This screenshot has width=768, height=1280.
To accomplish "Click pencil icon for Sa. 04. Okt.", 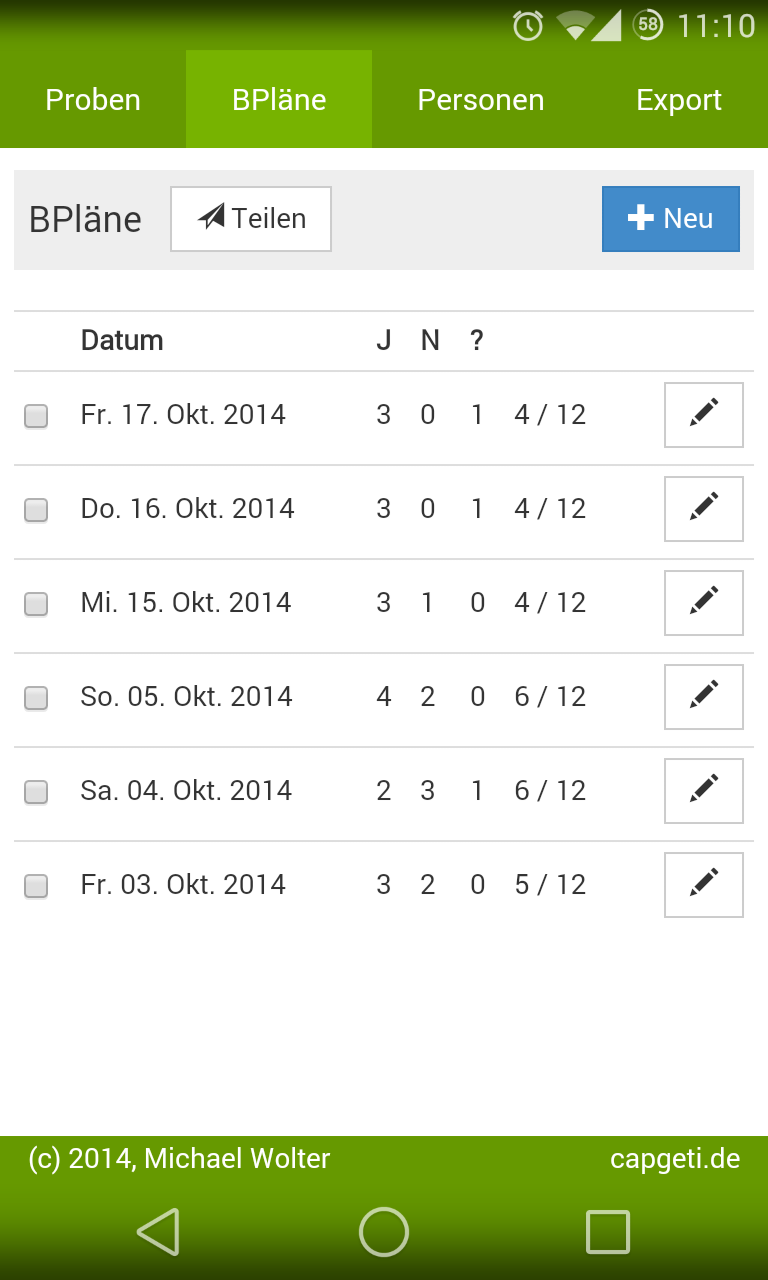I will [704, 791].
